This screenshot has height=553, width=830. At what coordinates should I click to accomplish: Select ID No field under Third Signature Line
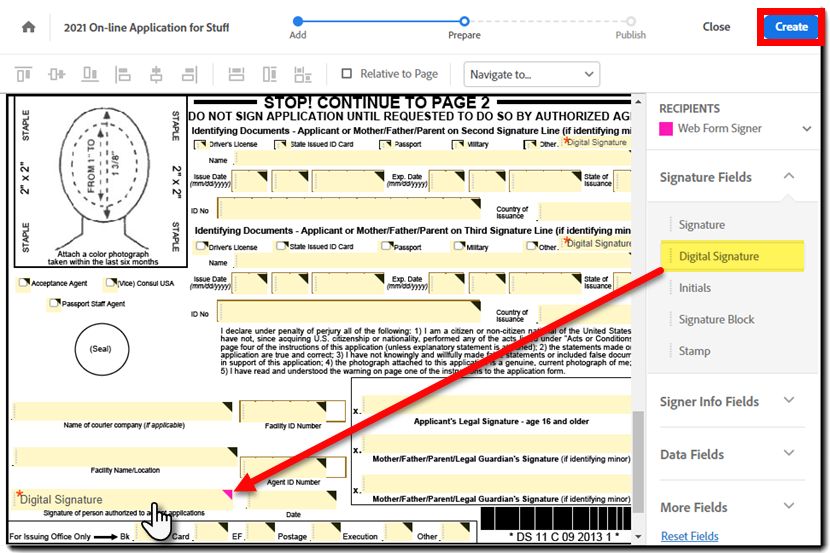point(349,311)
